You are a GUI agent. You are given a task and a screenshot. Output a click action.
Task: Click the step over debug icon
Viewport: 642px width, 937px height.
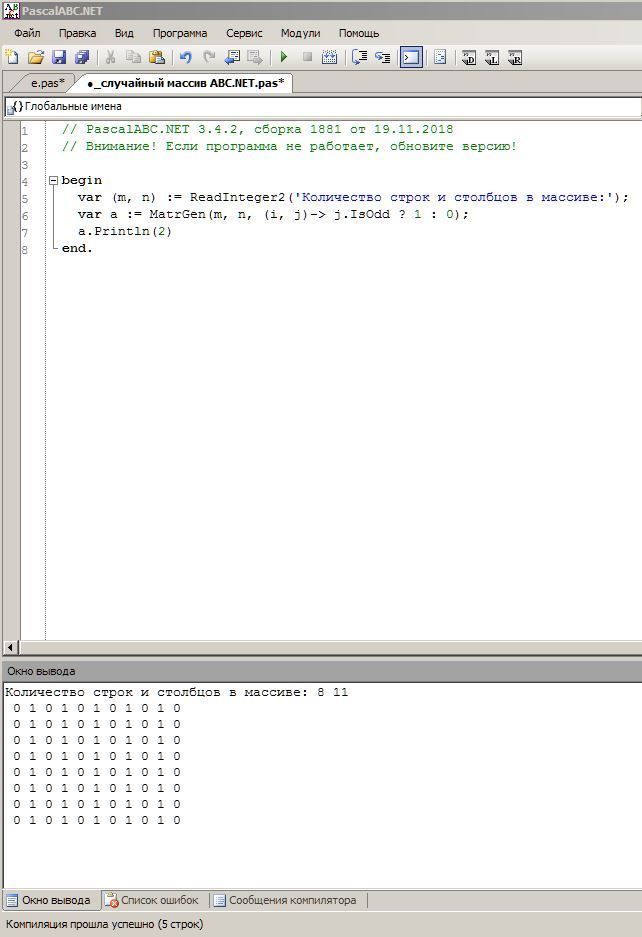coord(359,57)
